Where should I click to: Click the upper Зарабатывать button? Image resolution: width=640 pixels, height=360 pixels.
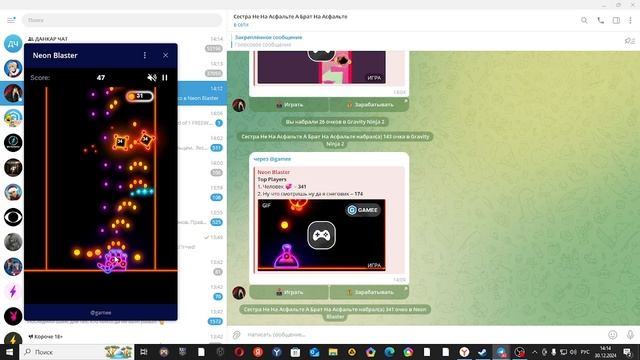pyautogui.click(x=369, y=104)
